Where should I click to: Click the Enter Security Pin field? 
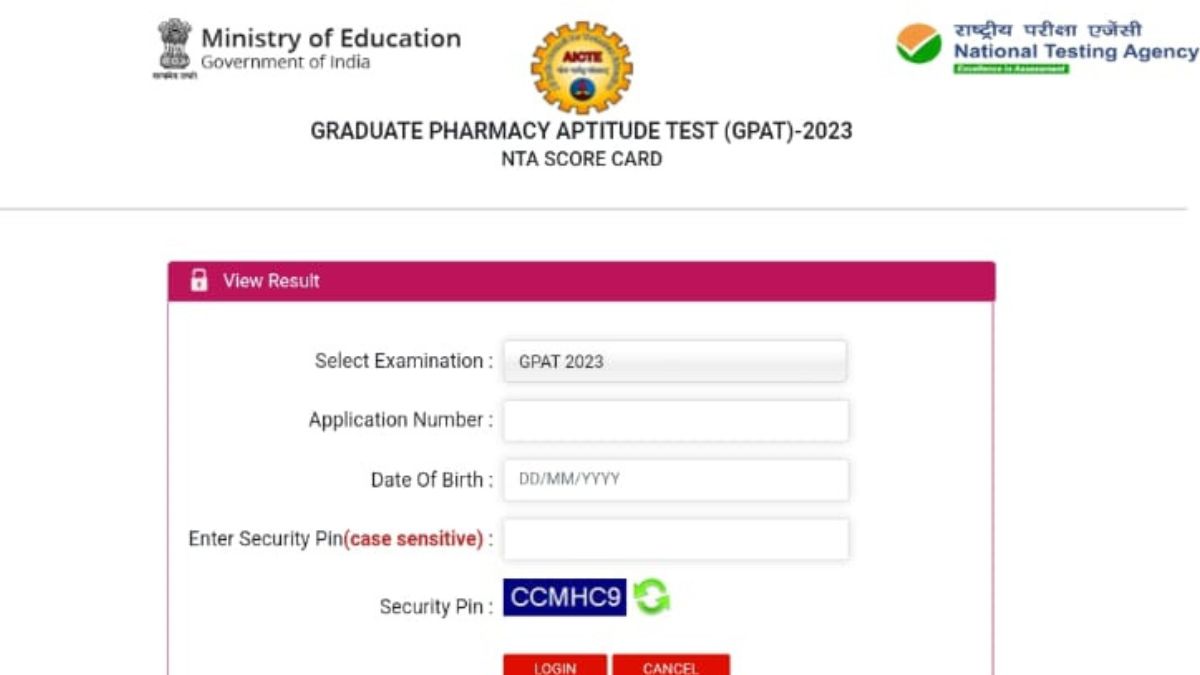tap(676, 539)
